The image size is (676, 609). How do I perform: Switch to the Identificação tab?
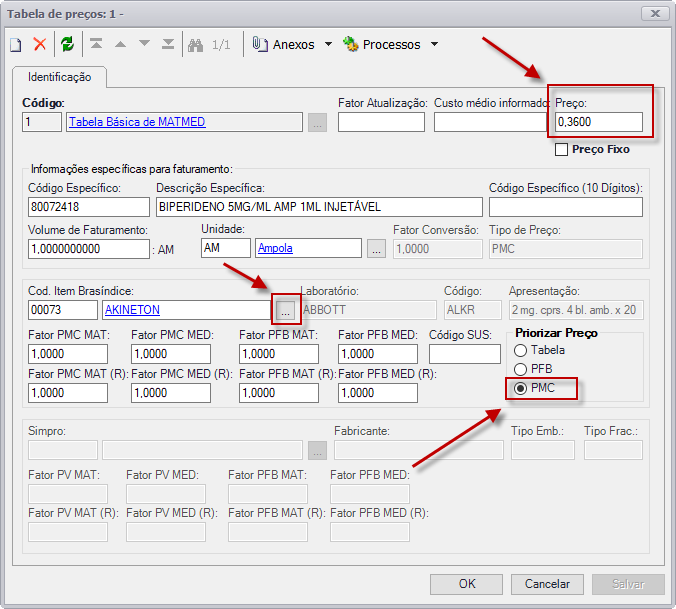pyautogui.click(x=59, y=77)
